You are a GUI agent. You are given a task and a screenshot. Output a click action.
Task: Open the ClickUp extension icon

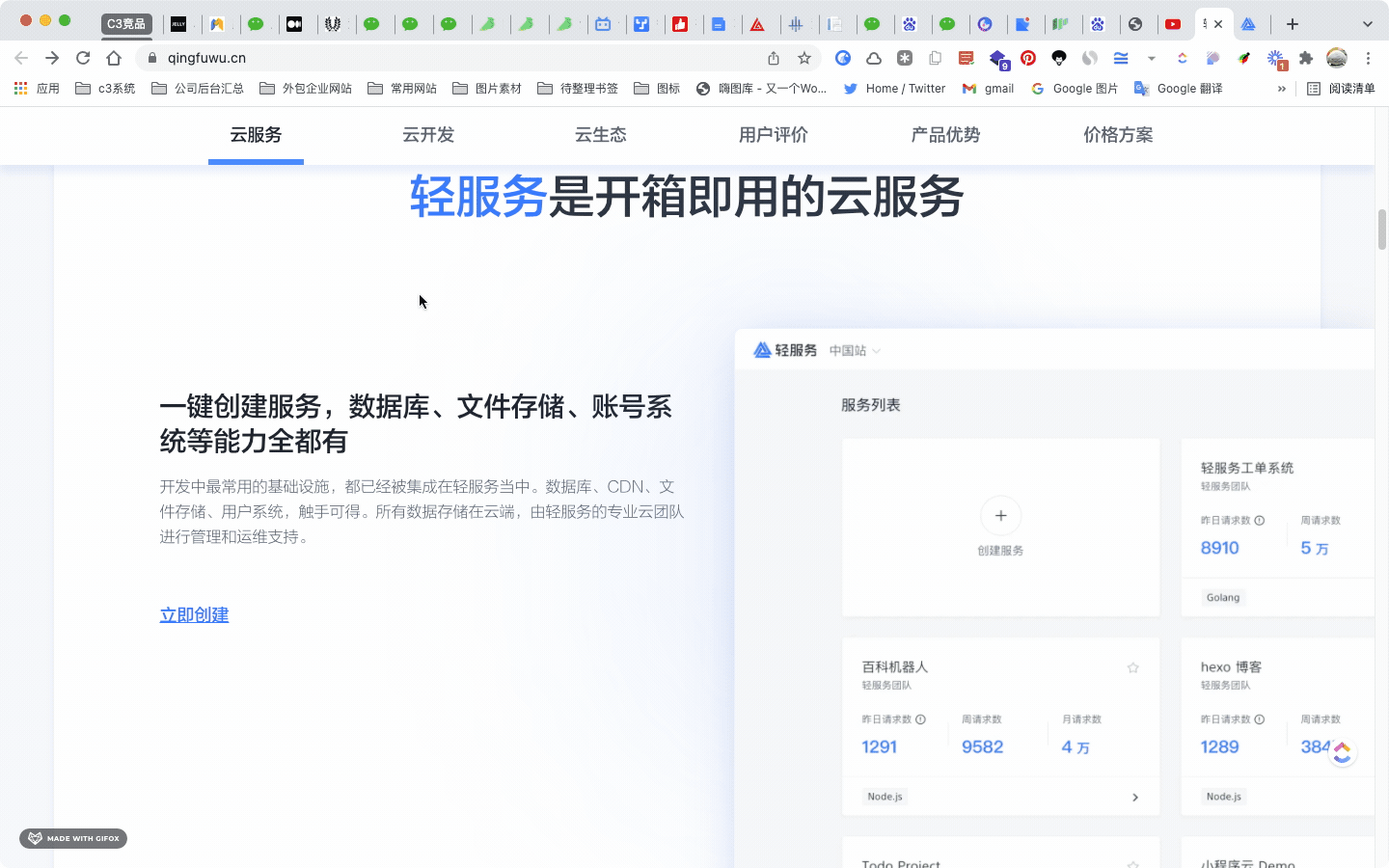click(x=1182, y=58)
